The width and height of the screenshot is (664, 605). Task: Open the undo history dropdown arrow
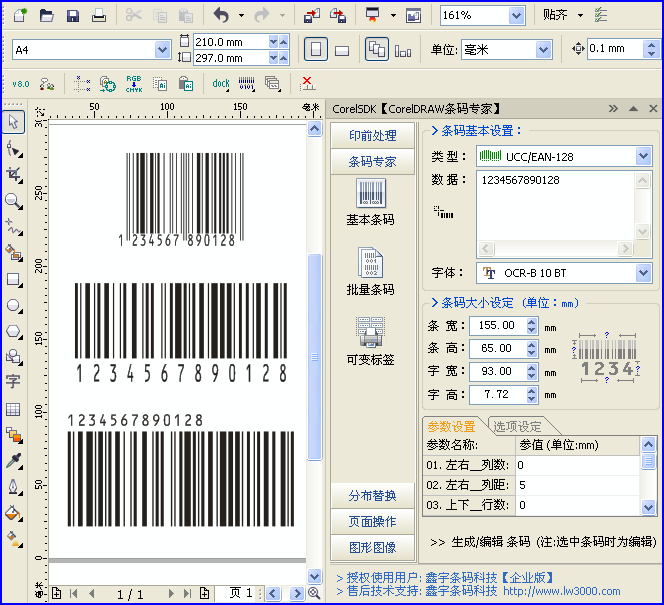point(241,16)
